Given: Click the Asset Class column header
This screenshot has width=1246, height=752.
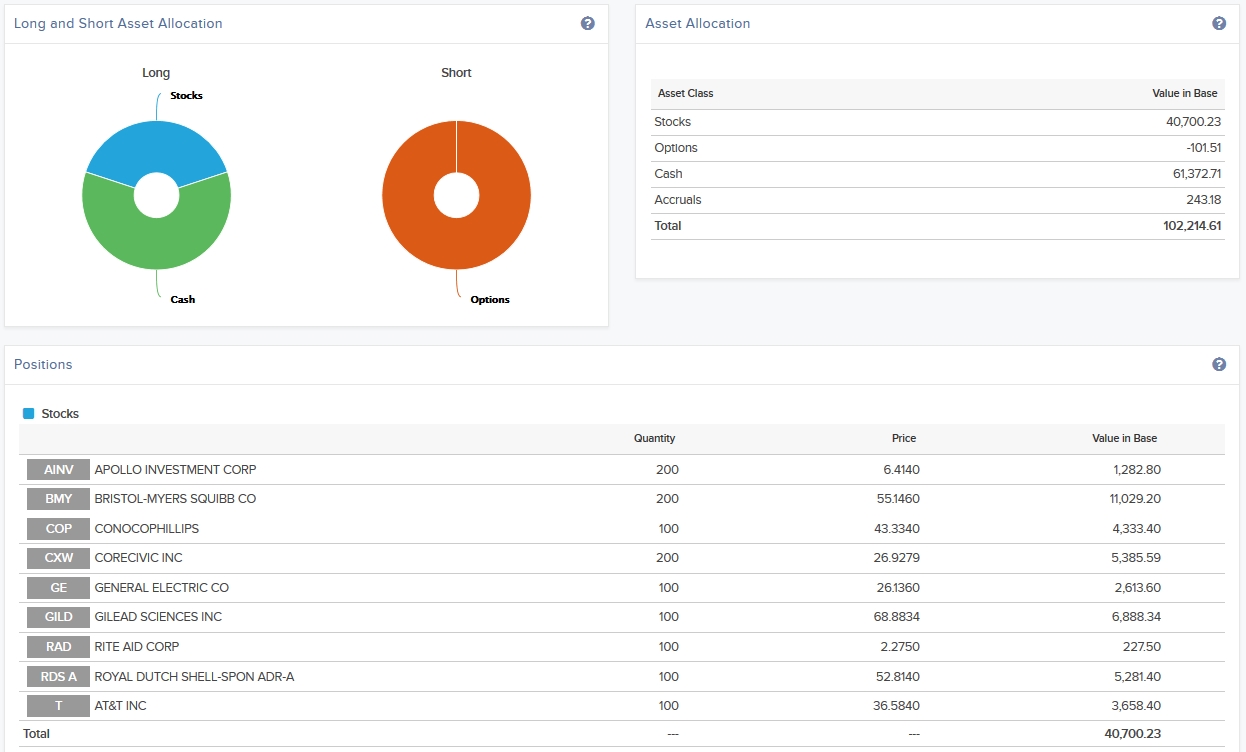Looking at the screenshot, I should click(686, 93).
